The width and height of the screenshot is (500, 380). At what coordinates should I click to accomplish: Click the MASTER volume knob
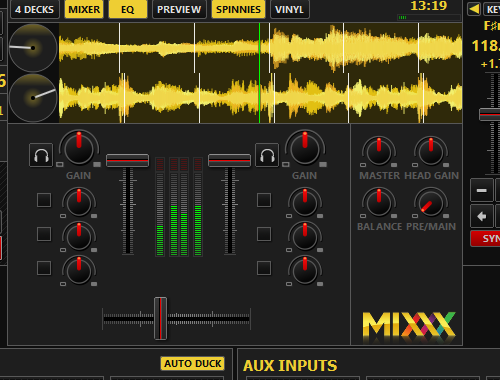(379, 152)
